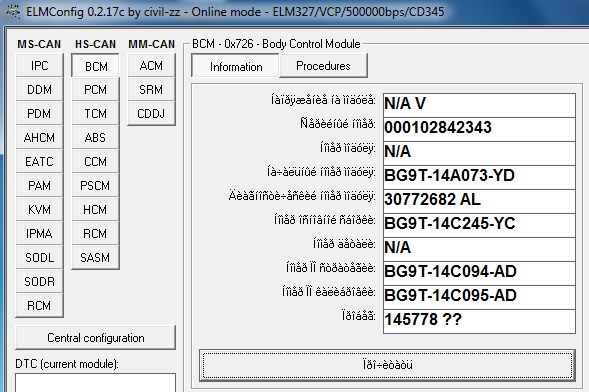This screenshot has height=392, width=589.
Task: Open the EATC module
Action: tap(39, 162)
